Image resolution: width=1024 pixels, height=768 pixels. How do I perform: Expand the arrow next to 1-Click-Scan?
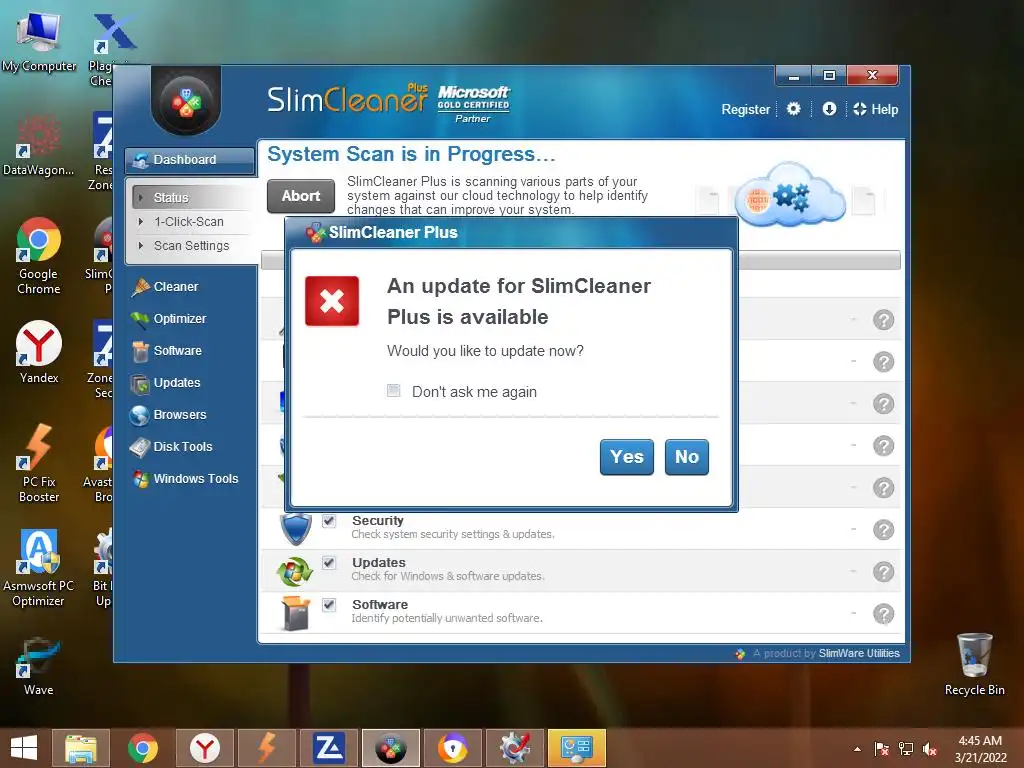[x=140, y=222]
